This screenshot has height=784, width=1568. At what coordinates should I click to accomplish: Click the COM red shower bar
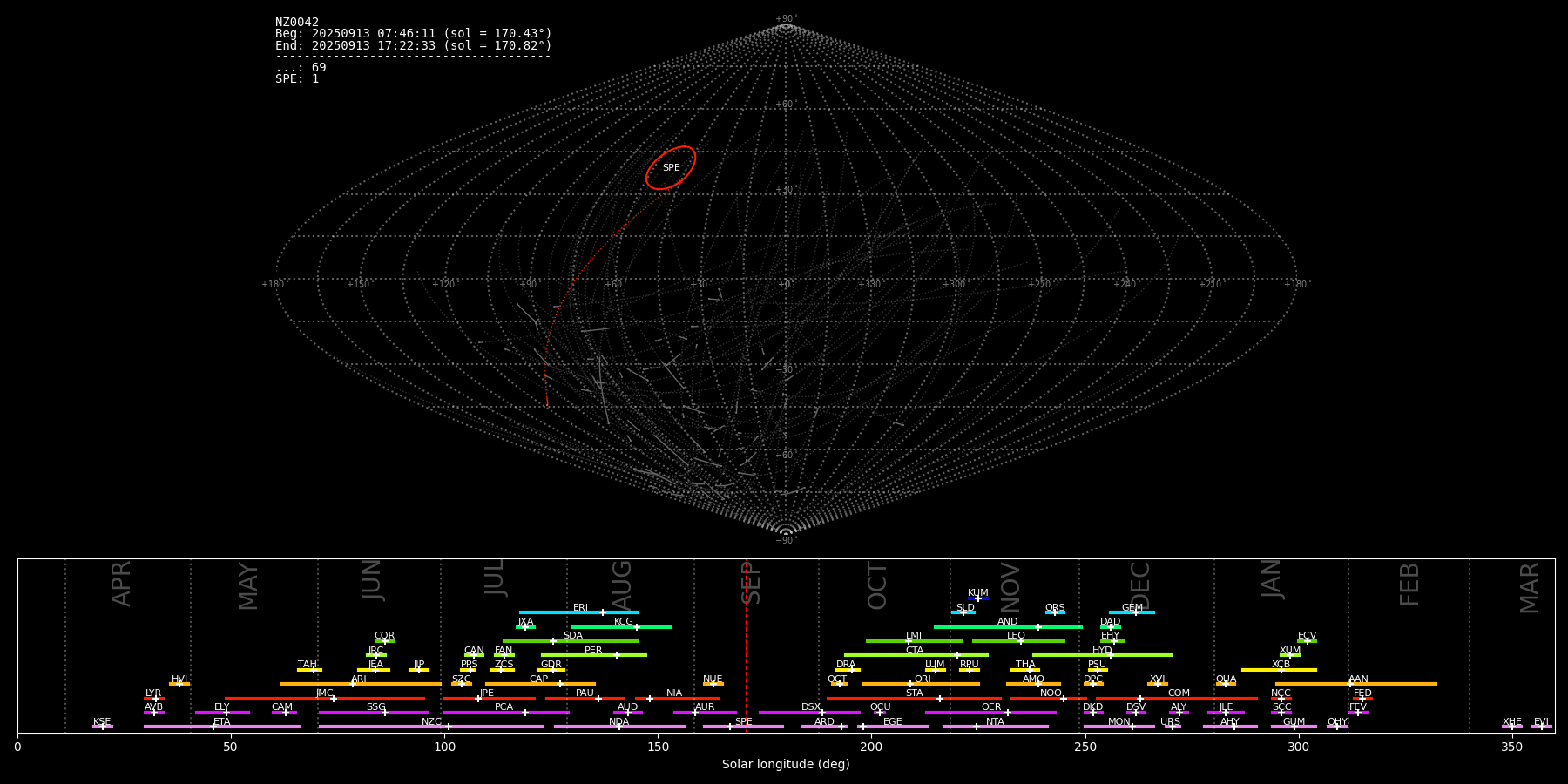[1177, 699]
